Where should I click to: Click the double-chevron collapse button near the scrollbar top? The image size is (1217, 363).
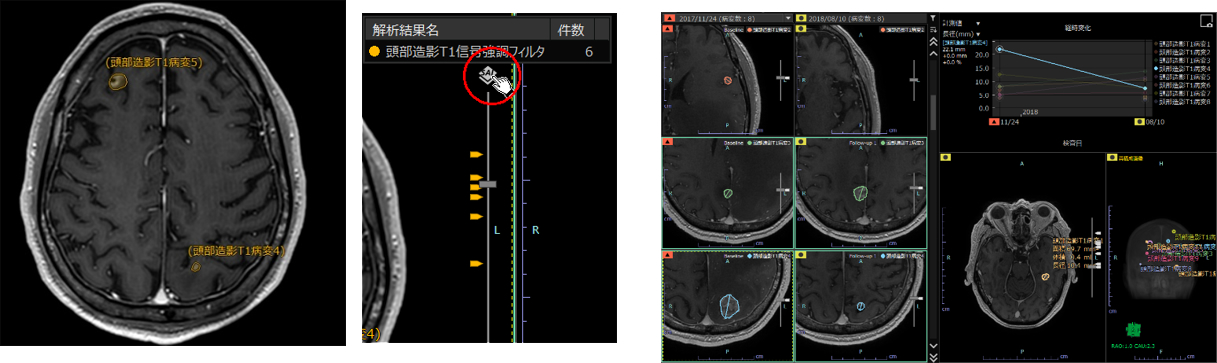pos(933,42)
